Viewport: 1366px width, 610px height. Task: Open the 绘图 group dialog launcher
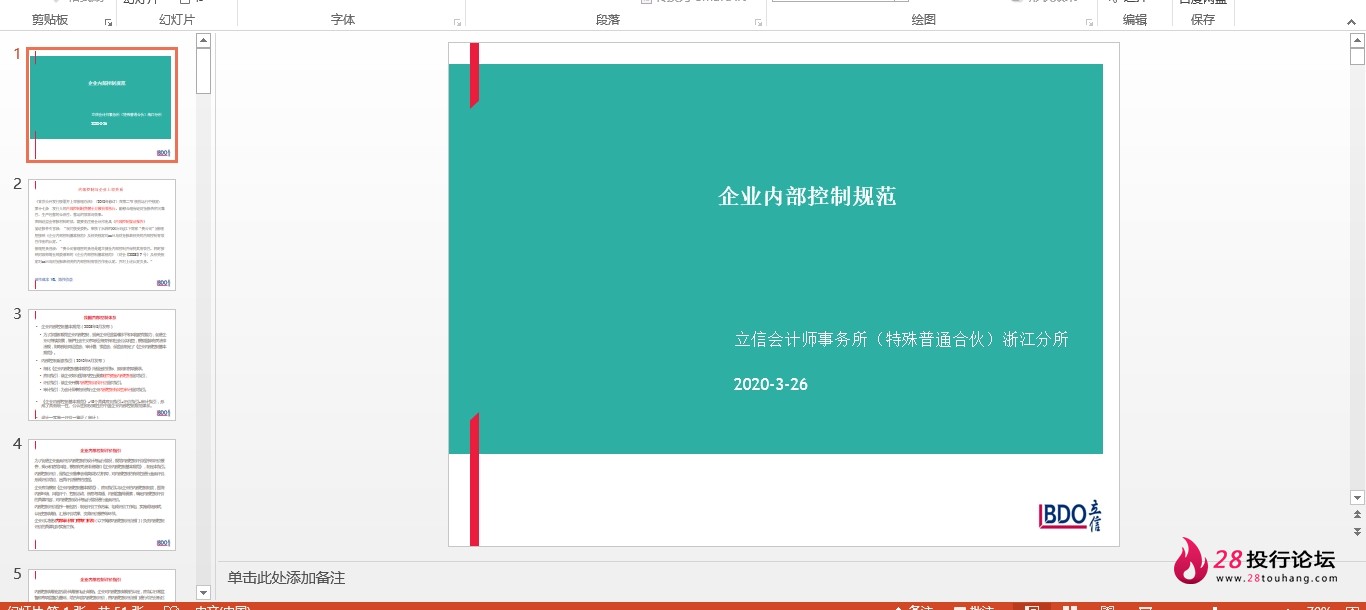click(1088, 21)
